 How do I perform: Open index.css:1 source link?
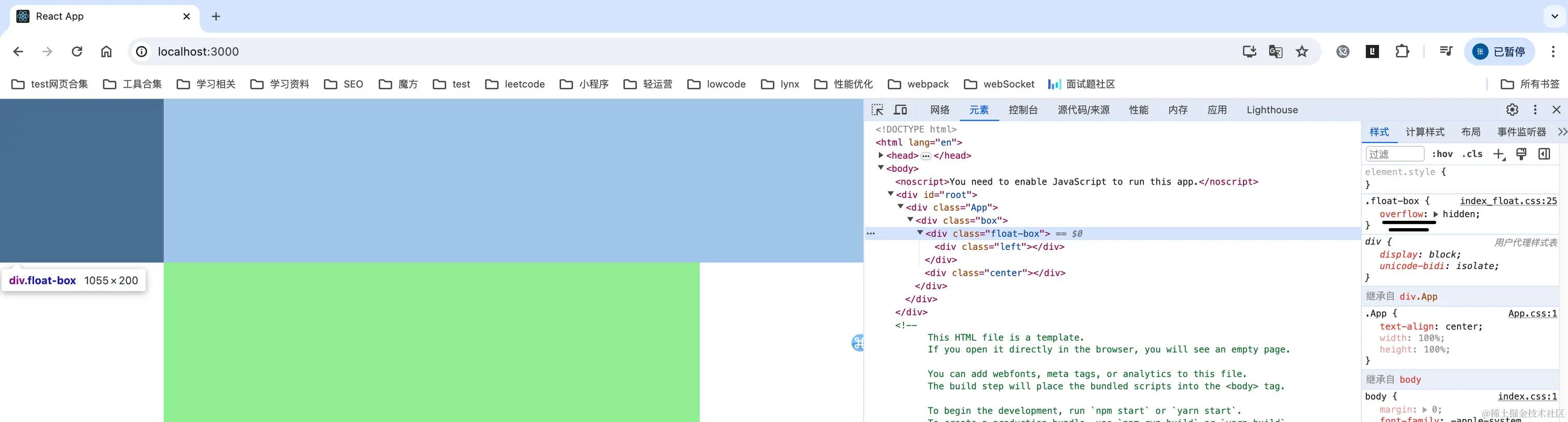click(x=1527, y=397)
